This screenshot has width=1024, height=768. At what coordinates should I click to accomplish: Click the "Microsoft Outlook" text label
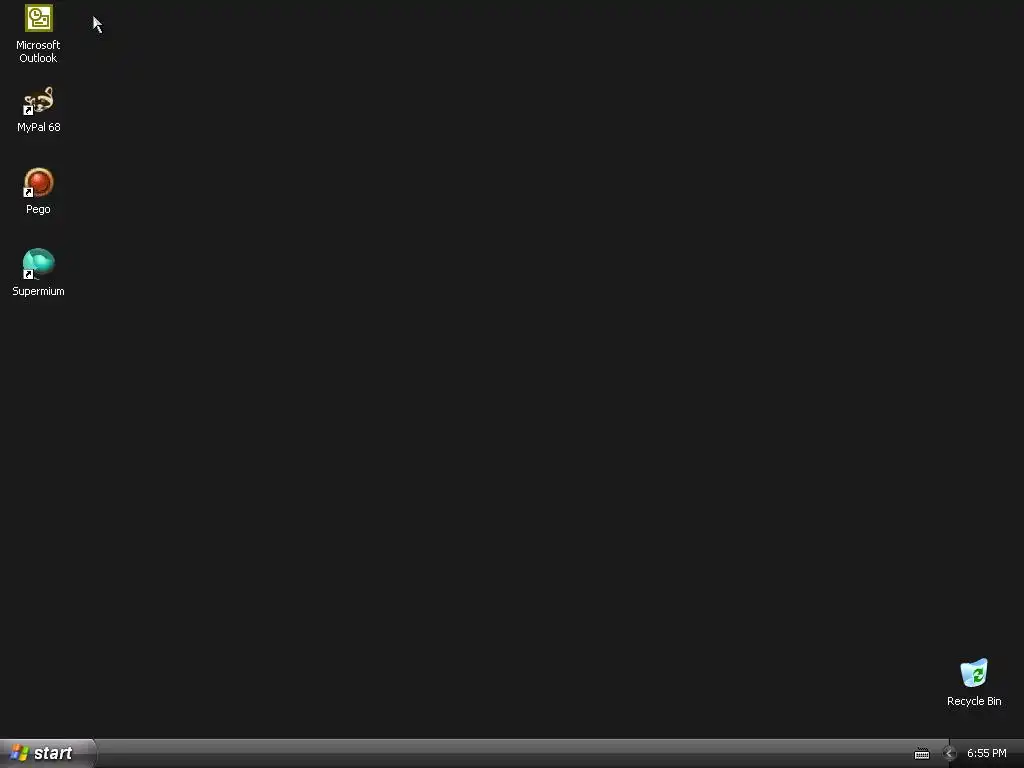pos(38,52)
